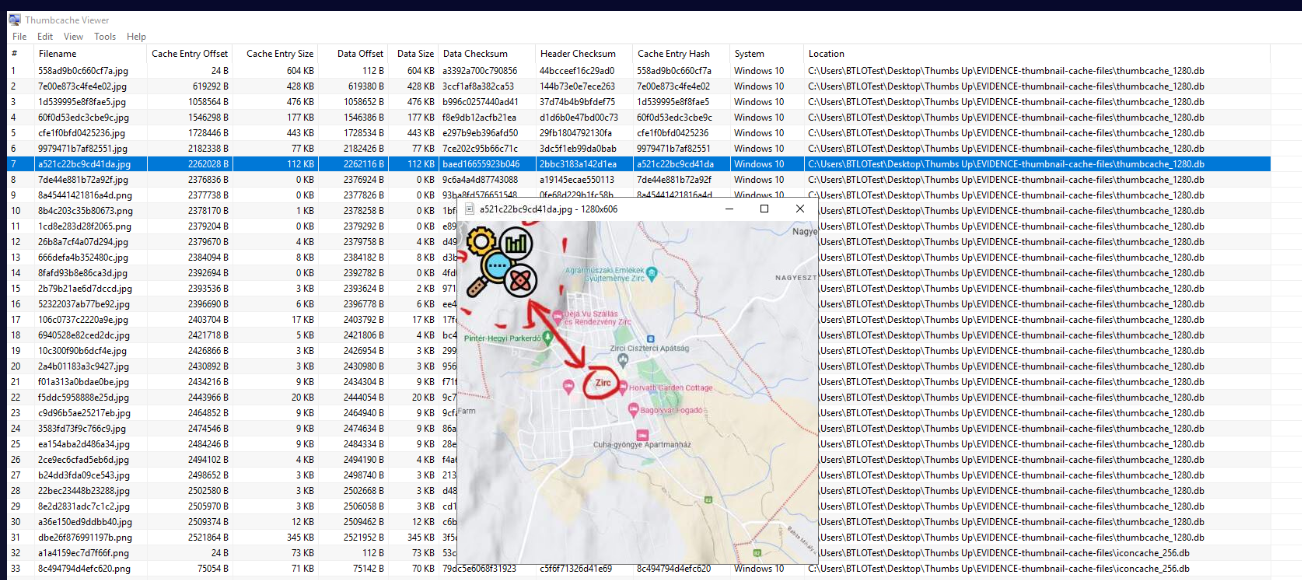
Task: Sort by the Location column header
Action: [x=1038, y=54]
